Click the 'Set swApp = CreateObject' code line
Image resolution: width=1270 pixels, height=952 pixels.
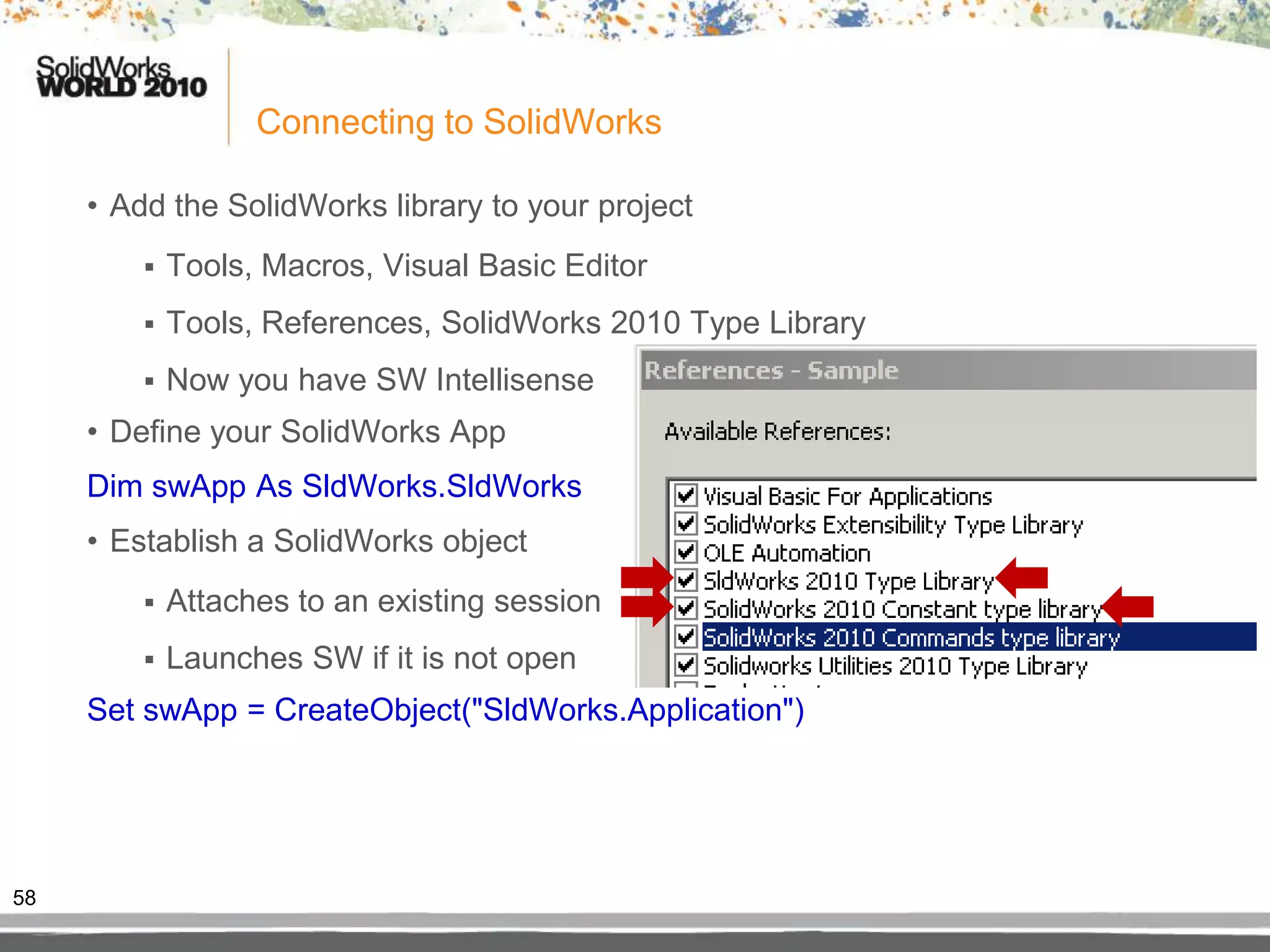tap(445, 710)
